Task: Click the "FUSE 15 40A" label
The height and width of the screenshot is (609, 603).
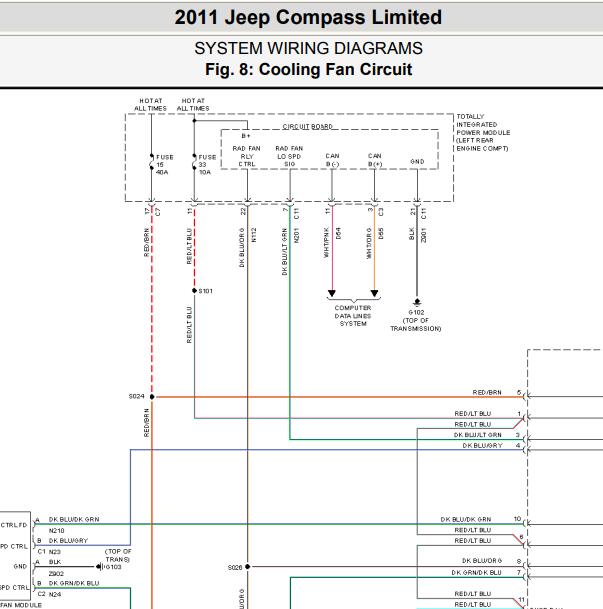Action: [165, 165]
